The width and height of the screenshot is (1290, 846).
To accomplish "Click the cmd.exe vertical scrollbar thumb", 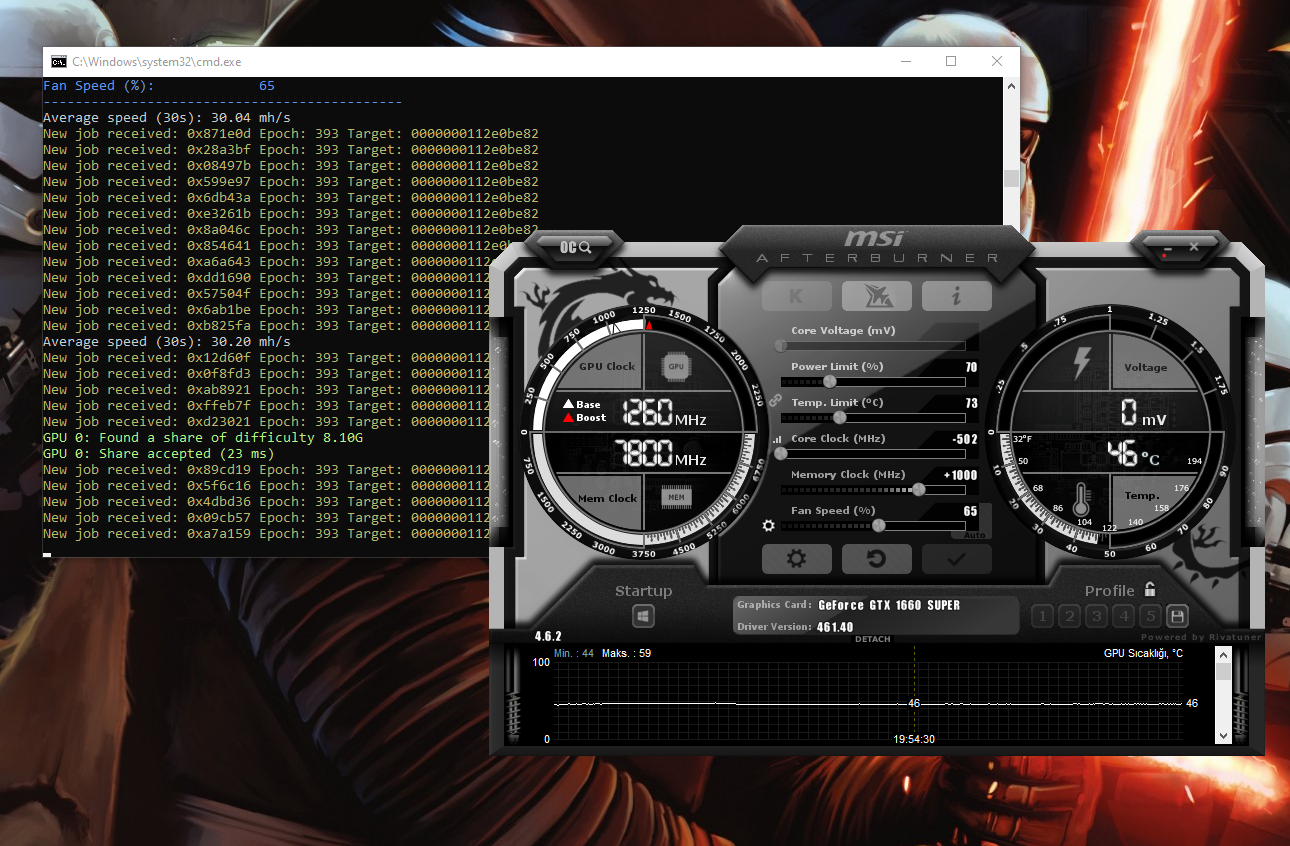I will coord(1011,178).
